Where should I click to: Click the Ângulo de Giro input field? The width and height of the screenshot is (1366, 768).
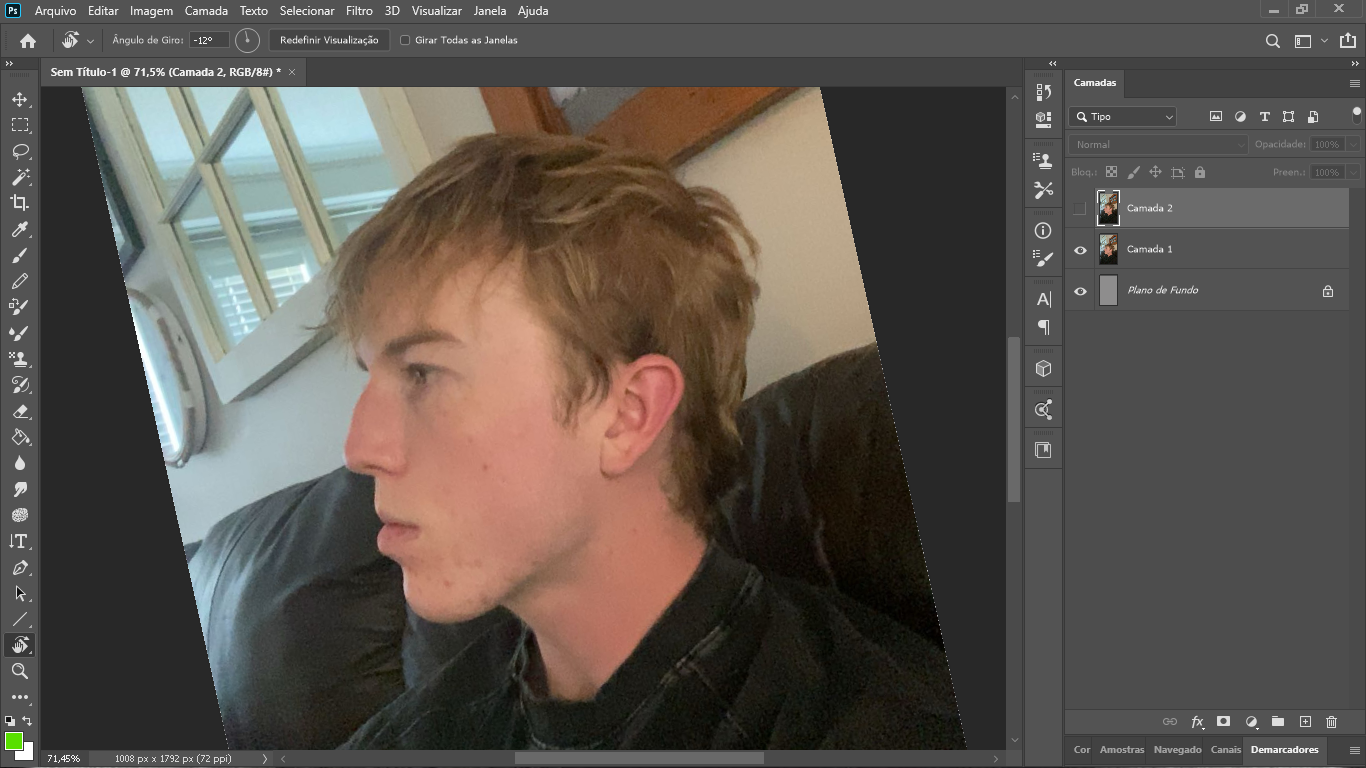point(209,40)
